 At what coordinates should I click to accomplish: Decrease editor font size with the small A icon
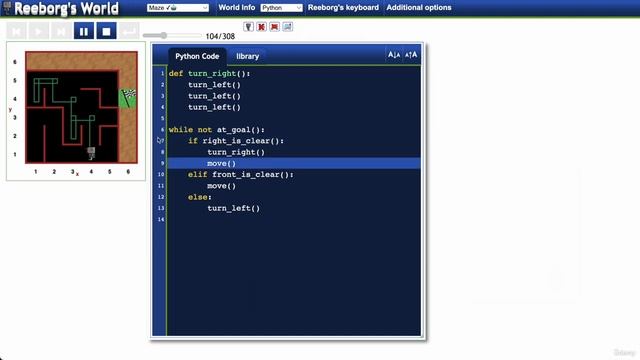(x=394, y=55)
